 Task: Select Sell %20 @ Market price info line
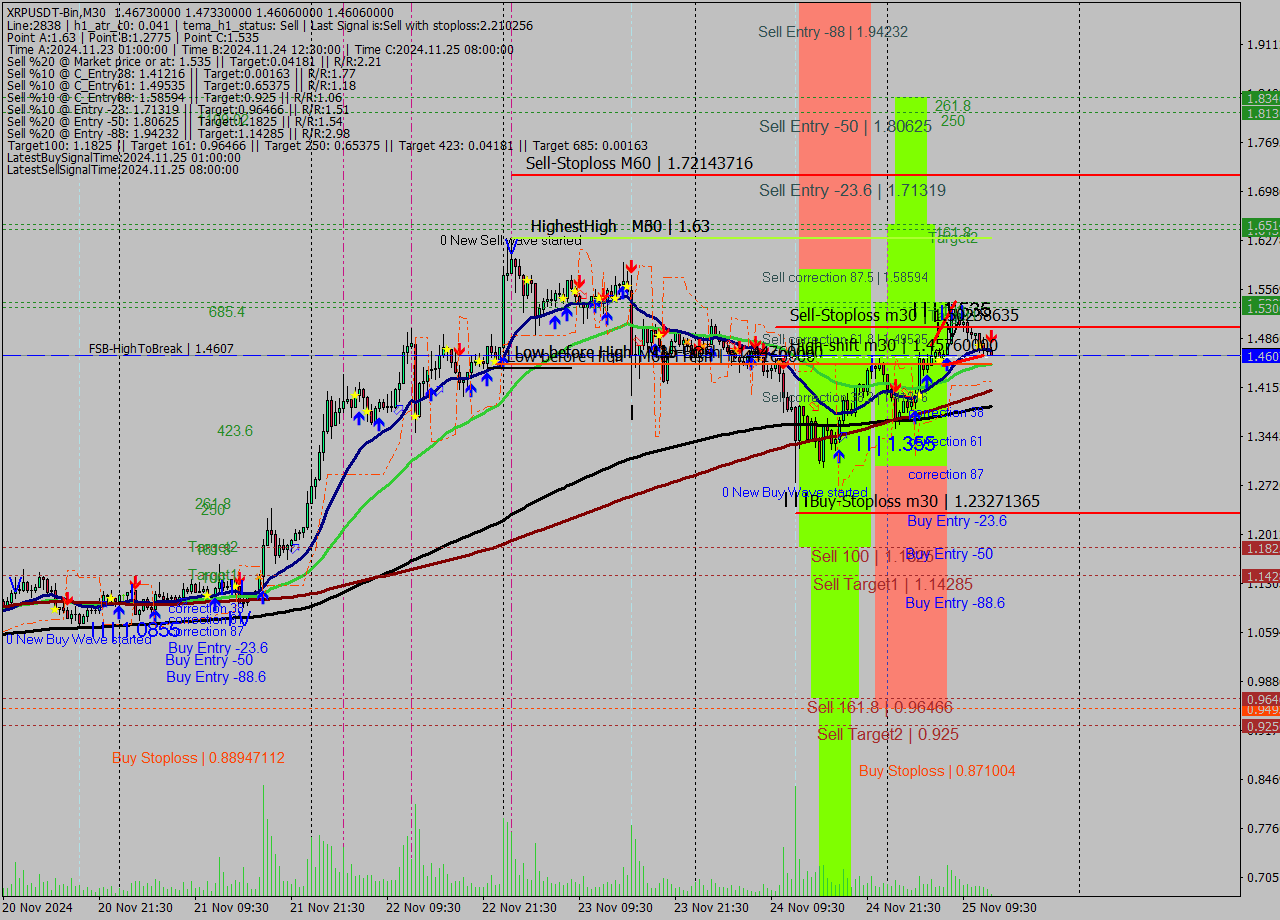(194, 62)
